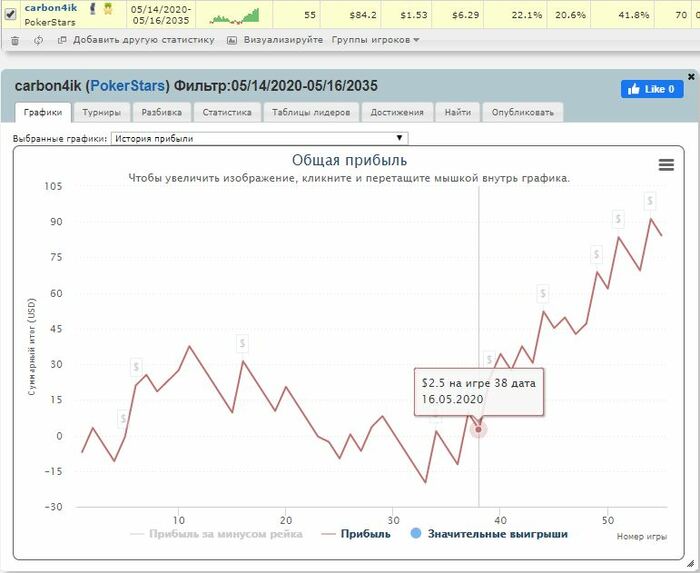Image resolution: width=700 pixels, height=573 pixels.
Task: Click 'Визуализируйте' link
Action: (x=283, y=40)
